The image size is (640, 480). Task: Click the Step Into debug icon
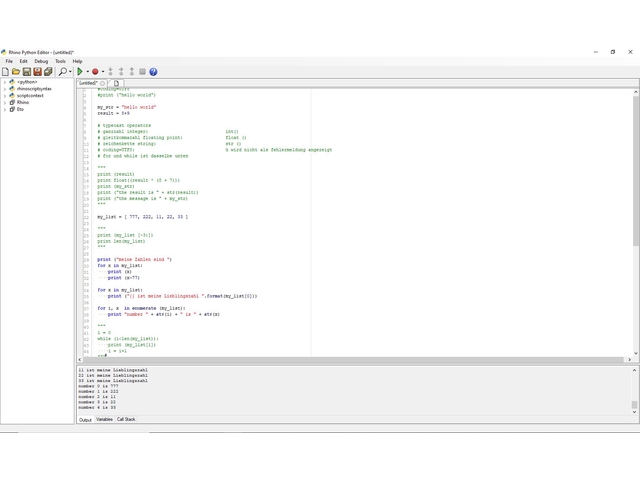coord(111,72)
